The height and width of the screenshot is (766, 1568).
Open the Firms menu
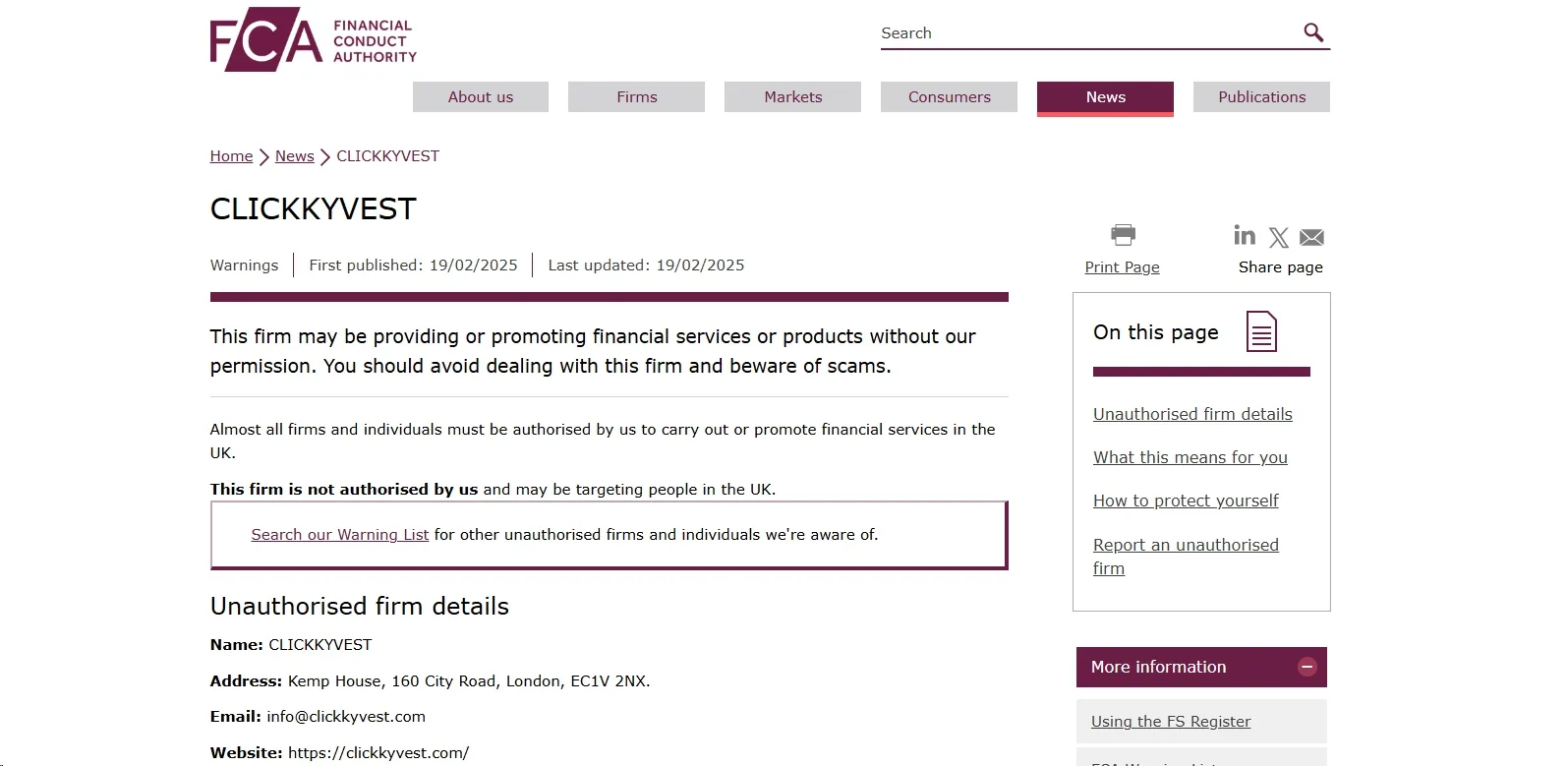637,96
